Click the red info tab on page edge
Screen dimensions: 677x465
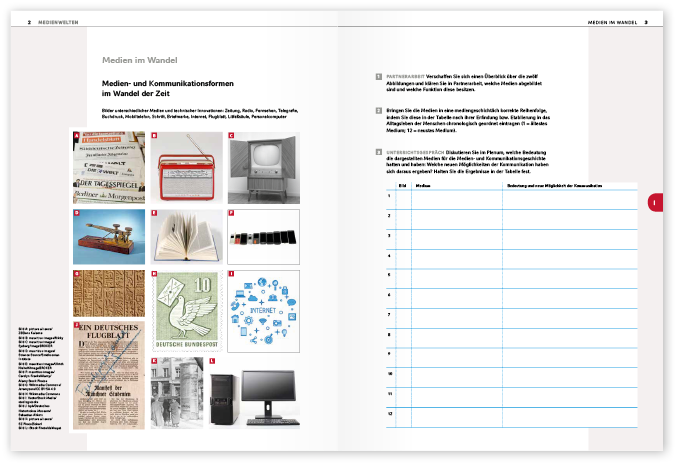tap(654, 203)
